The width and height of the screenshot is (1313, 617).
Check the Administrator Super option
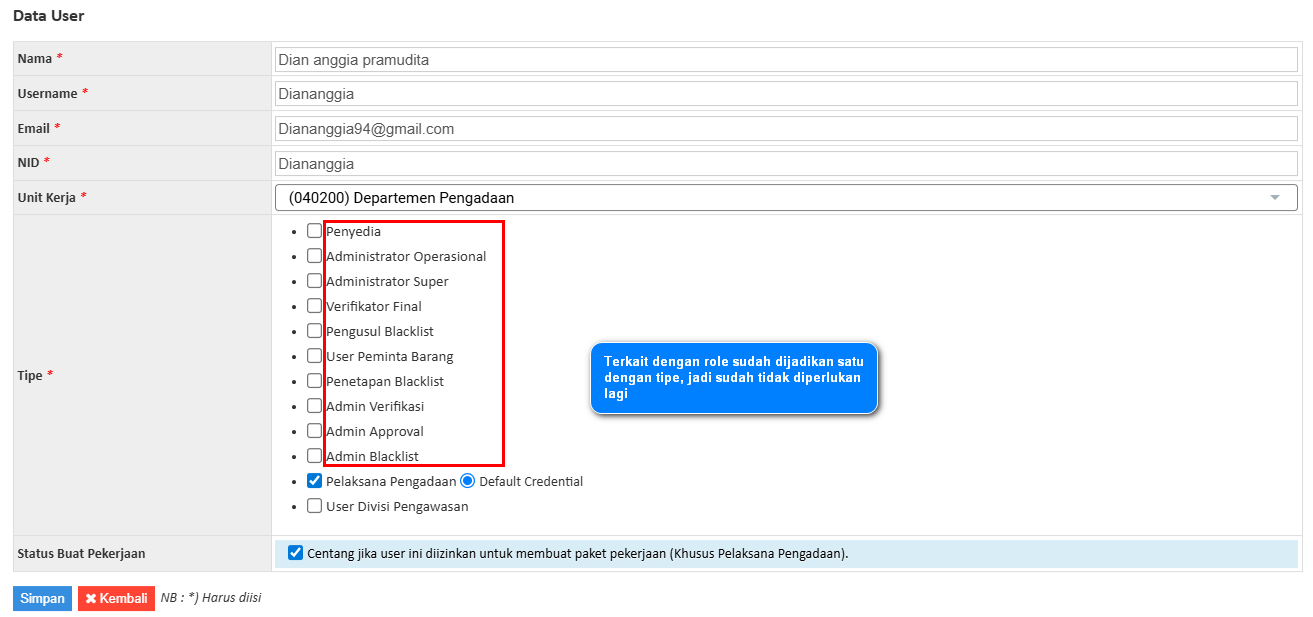[314, 281]
